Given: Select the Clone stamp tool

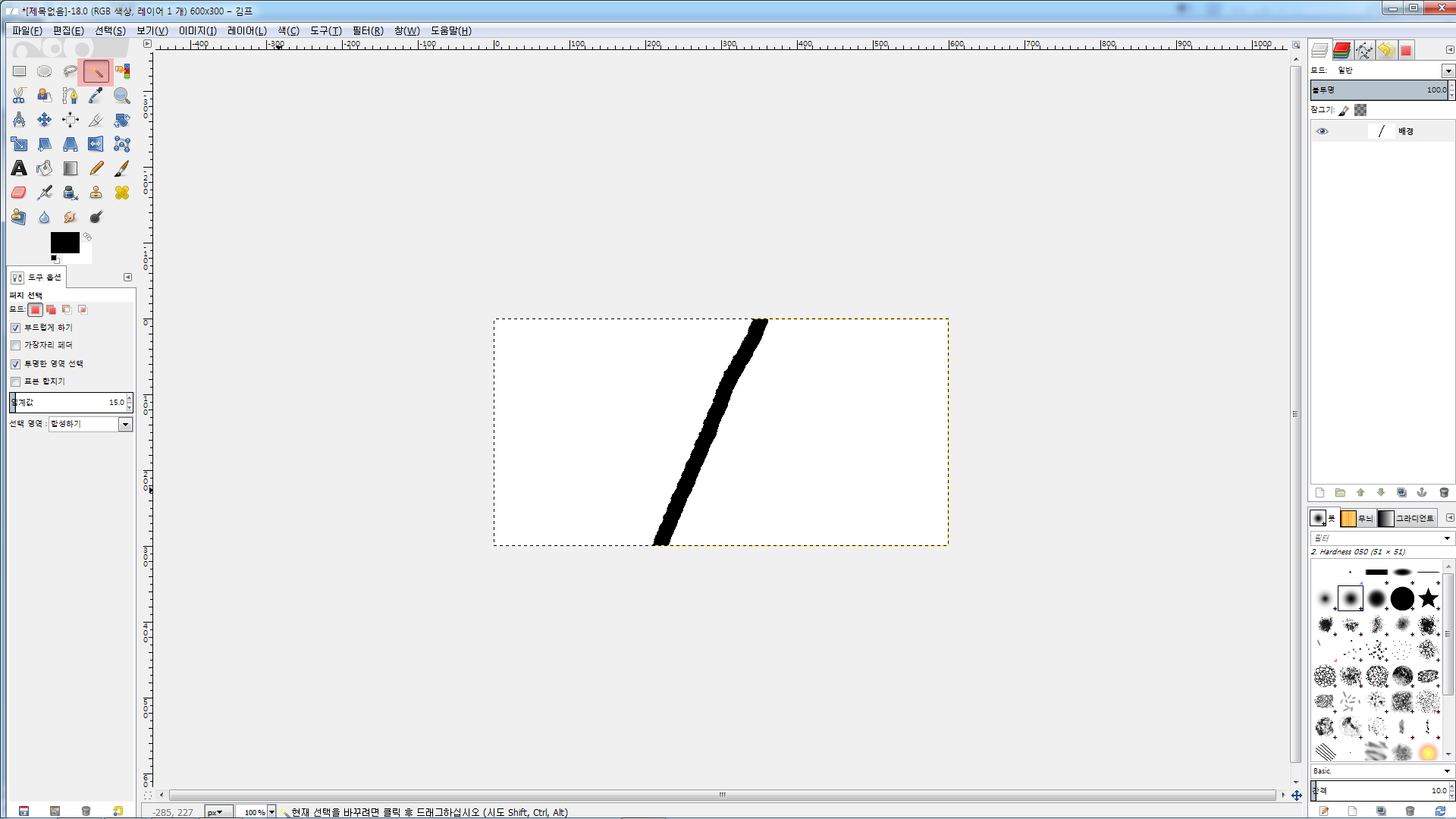Looking at the screenshot, I should pyautogui.click(x=96, y=193).
